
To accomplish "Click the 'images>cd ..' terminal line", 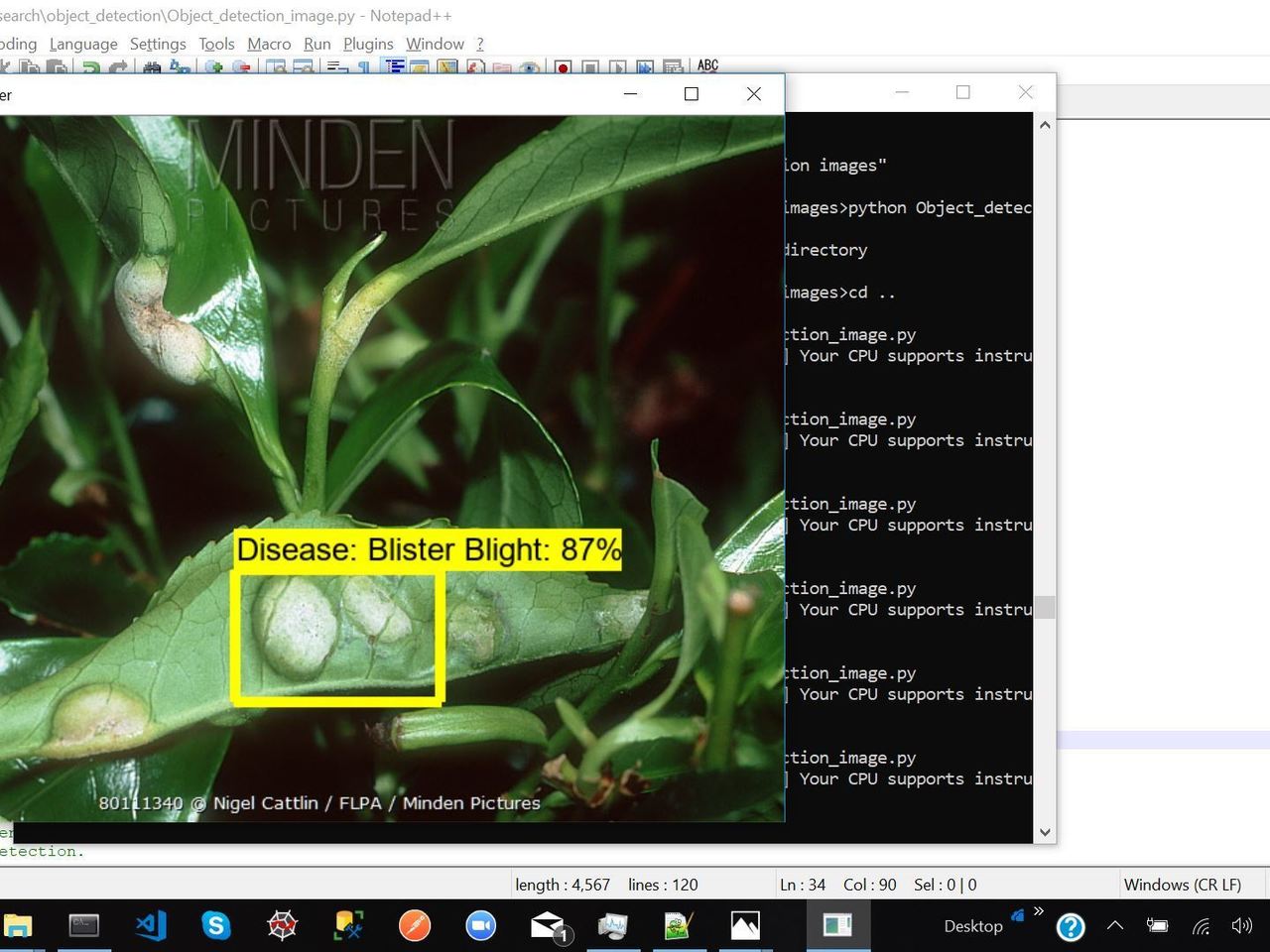I will coord(840,293).
